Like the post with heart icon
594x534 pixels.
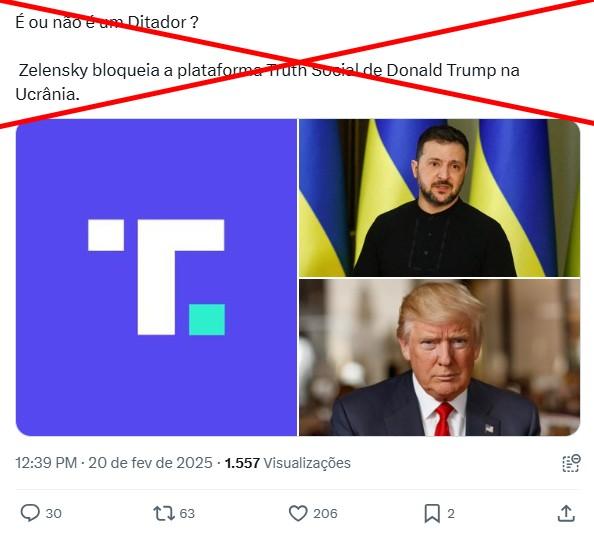298,514
